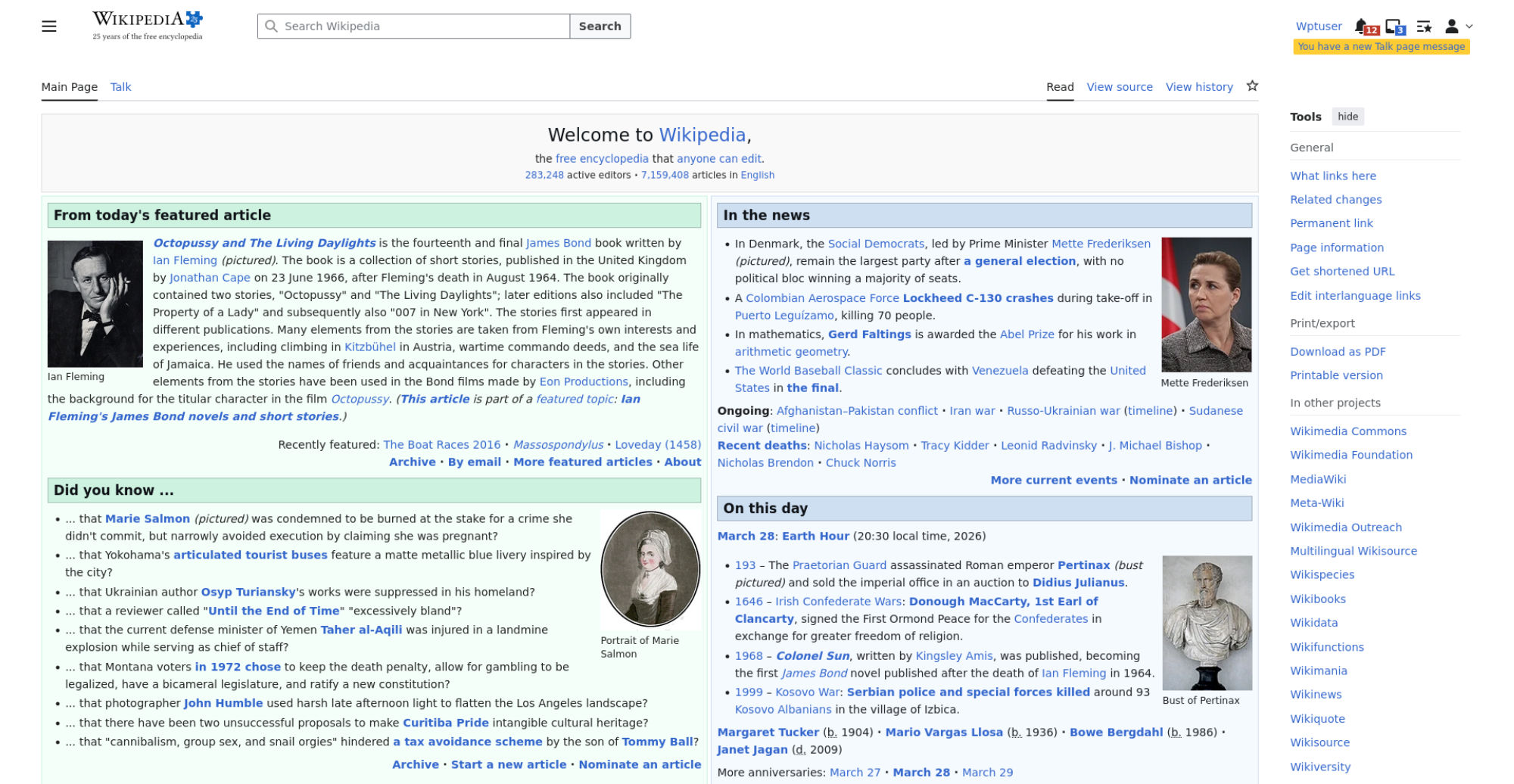Switch to the Talk tab
This screenshot has height=784, width=1514.
click(x=120, y=87)
